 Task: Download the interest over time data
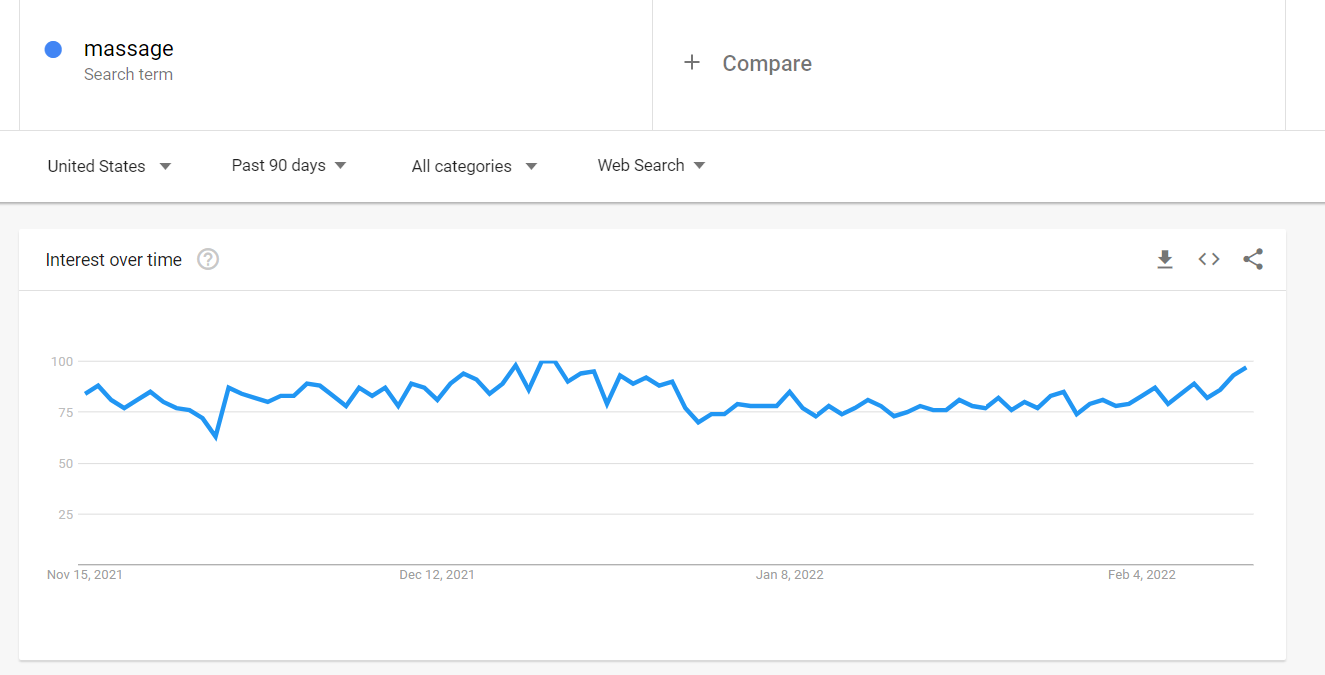coord(1164,260)
